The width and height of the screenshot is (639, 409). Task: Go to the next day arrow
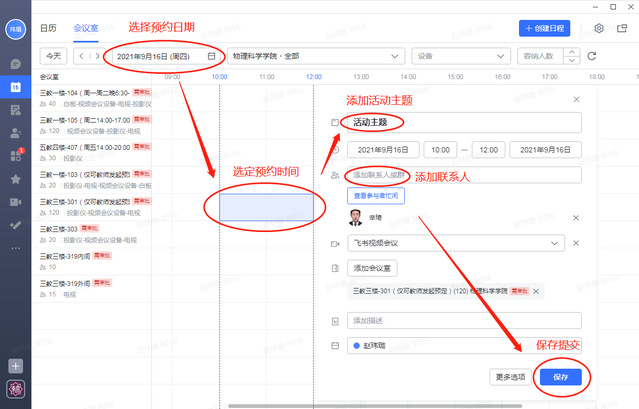coord(95,56)
